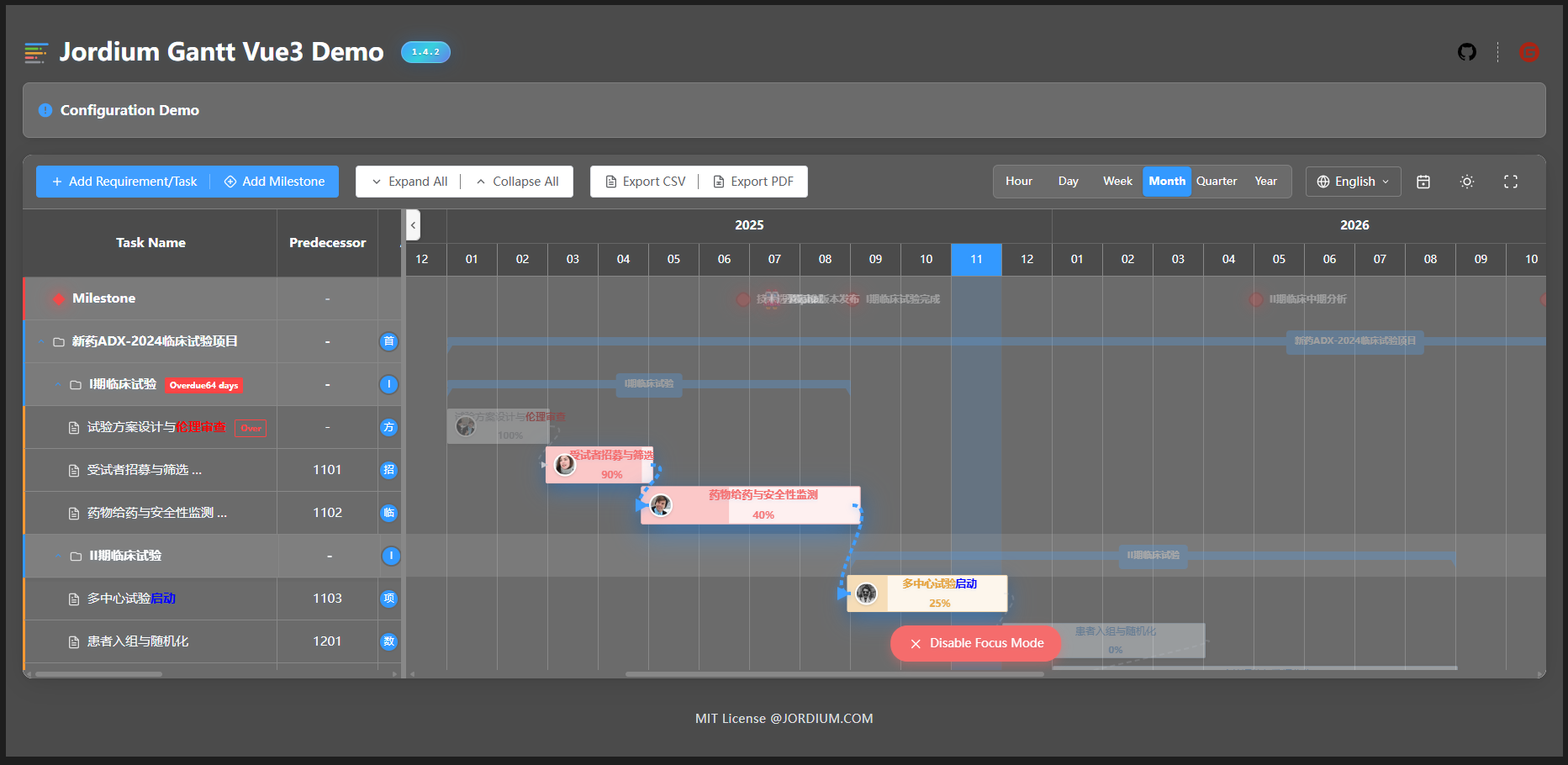The image size is (1568, 765).
Task: Click the month 11 highlighted timeline header
Action: coord(975,259)
